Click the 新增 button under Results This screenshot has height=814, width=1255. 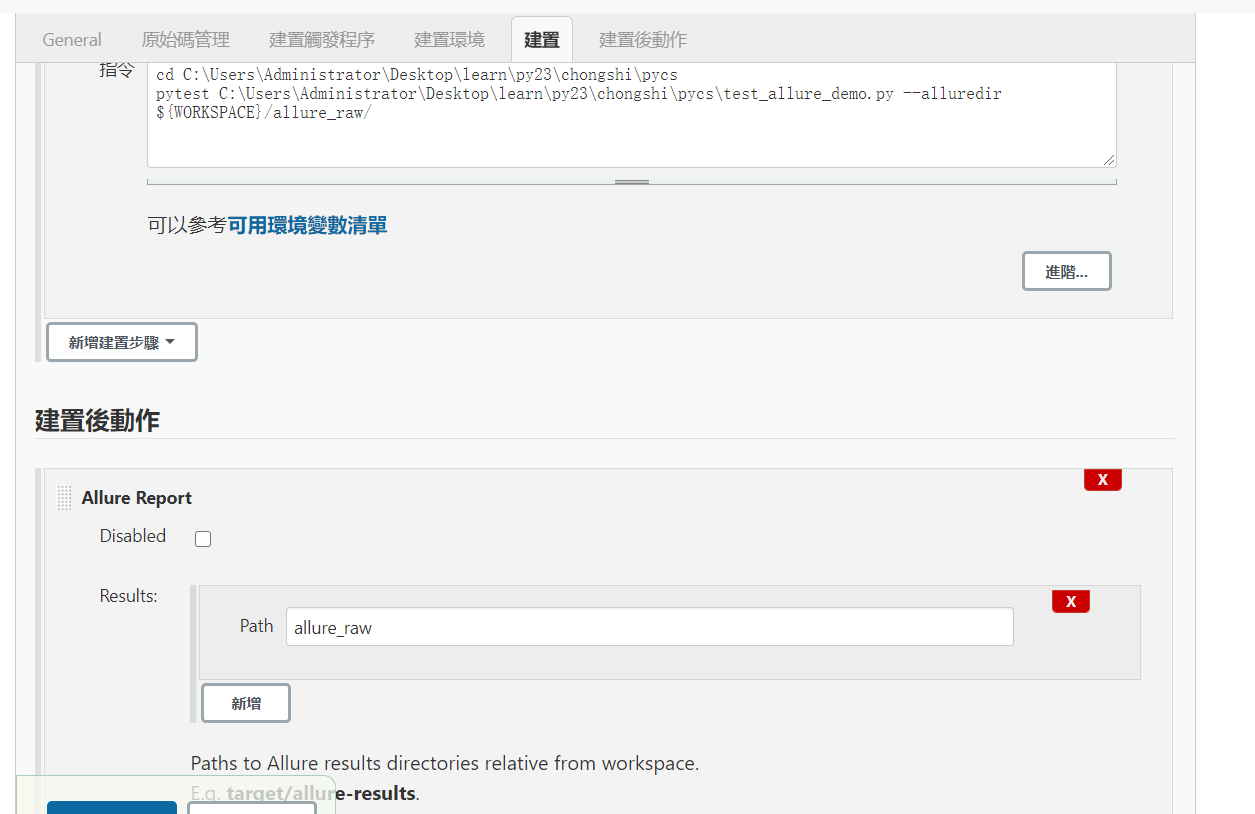click(x=246, y=703)
